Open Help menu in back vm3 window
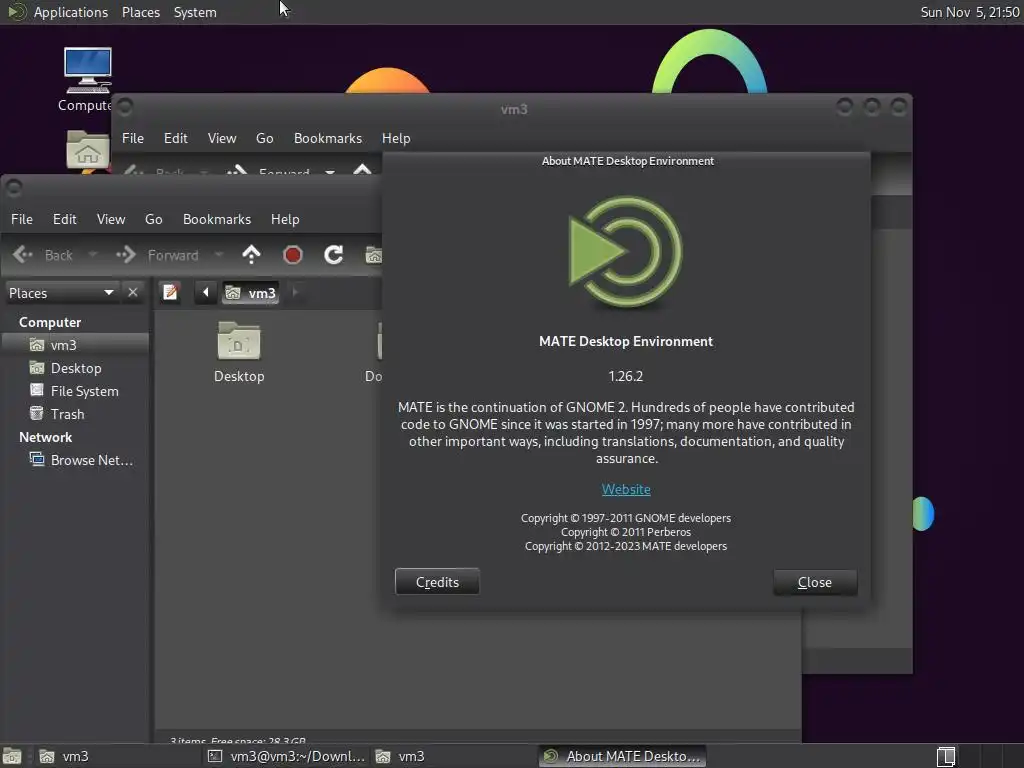 click(x=396, y=138)
